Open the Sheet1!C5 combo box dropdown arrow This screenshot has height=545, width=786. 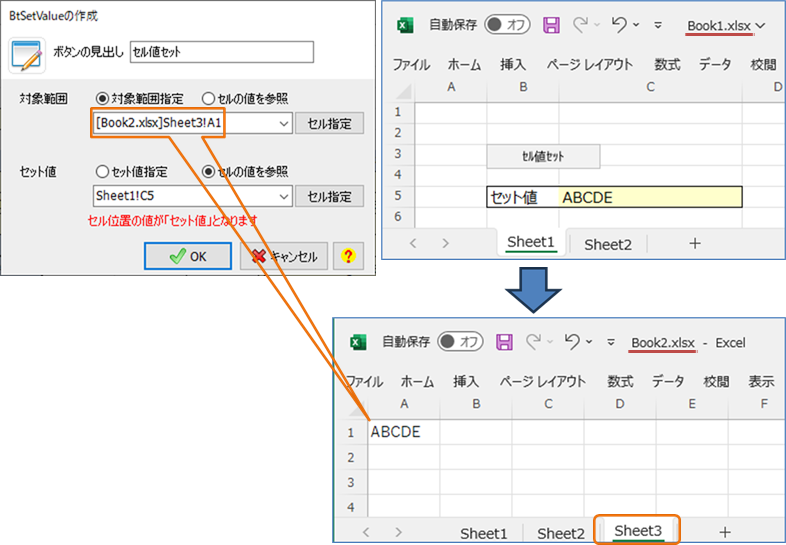click(284, 196)
